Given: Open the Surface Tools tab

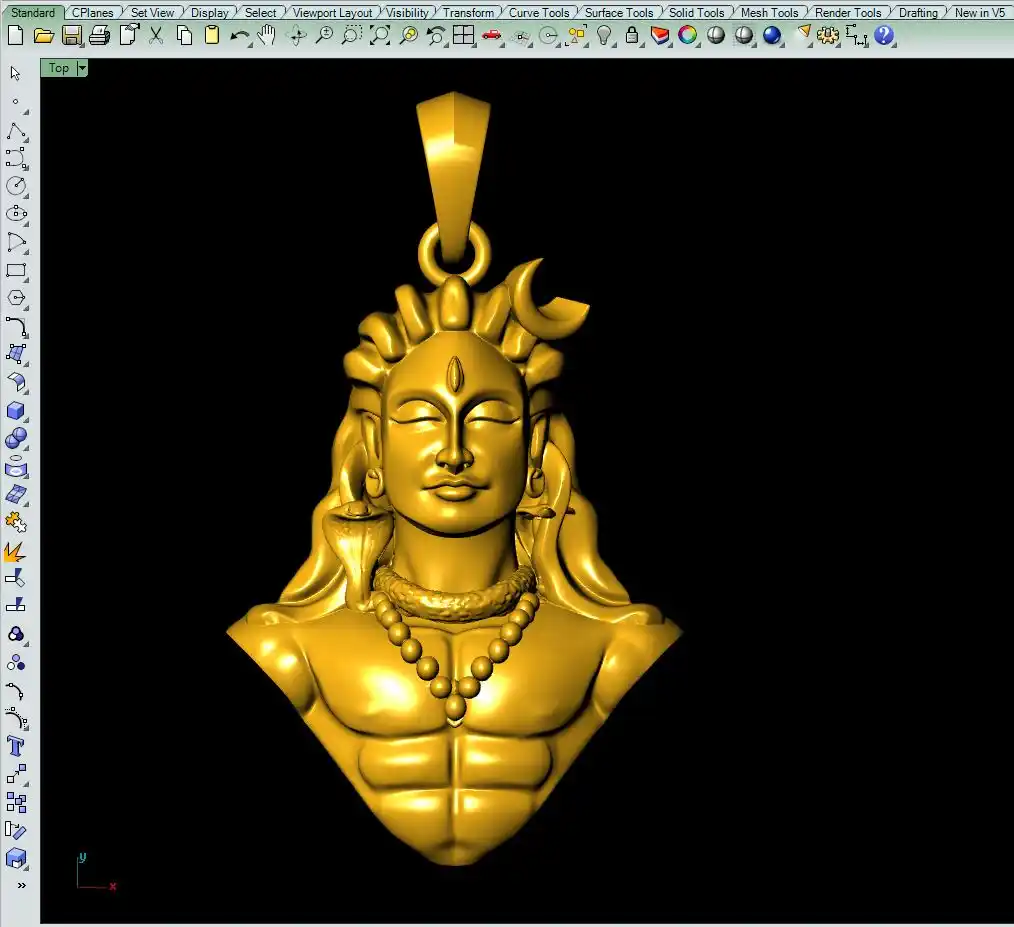Looking at the screenshot, I should [618, 13].
